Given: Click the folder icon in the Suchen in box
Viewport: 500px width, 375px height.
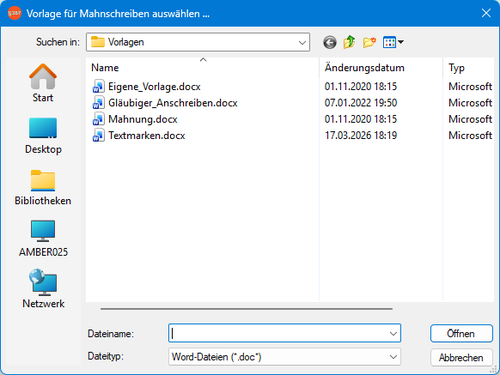Looking at the screenshot, I should (x=98, y=42).
